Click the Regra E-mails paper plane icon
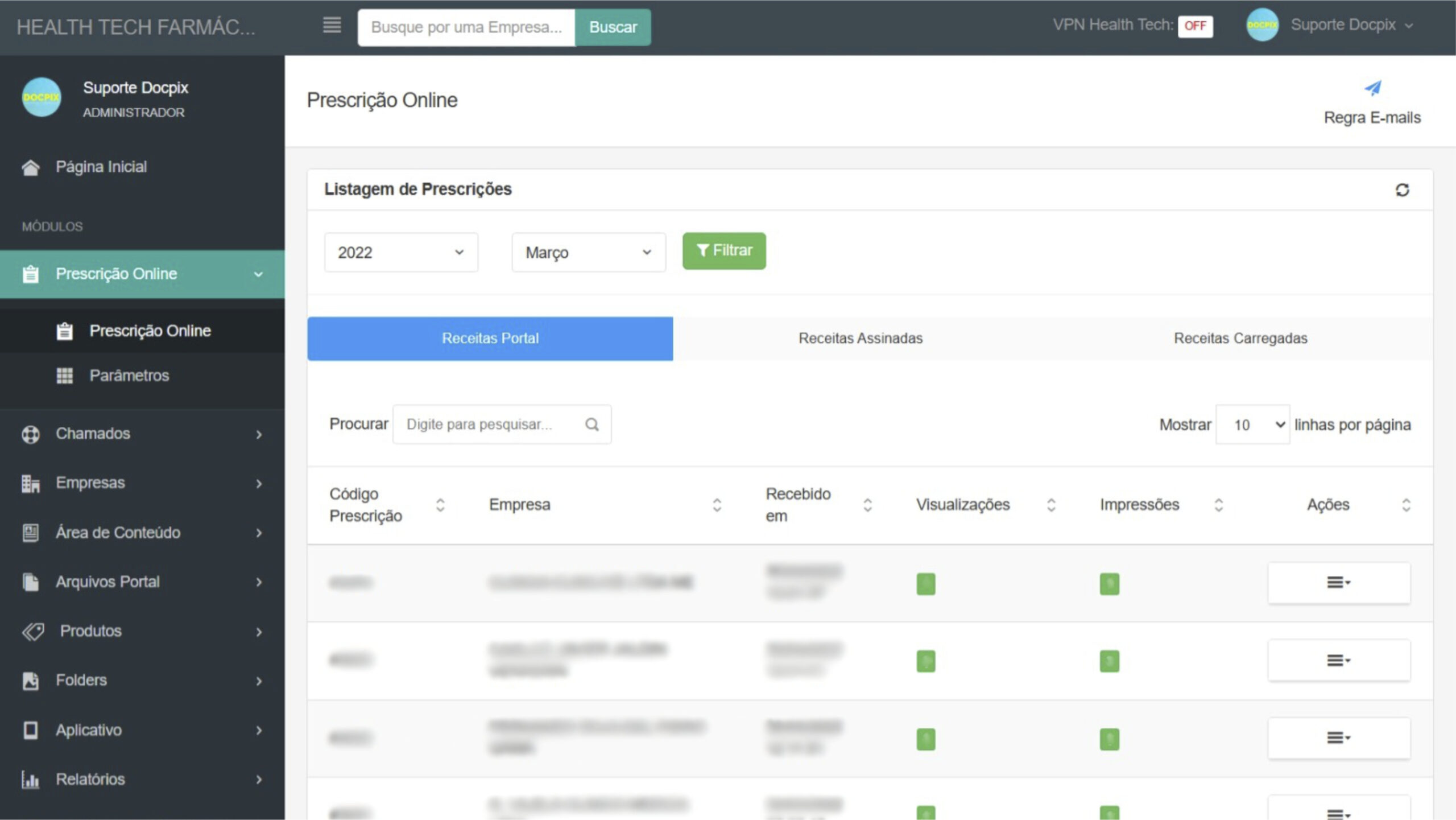Viewport: 1456px width, 820px height. click(1372, 88)
